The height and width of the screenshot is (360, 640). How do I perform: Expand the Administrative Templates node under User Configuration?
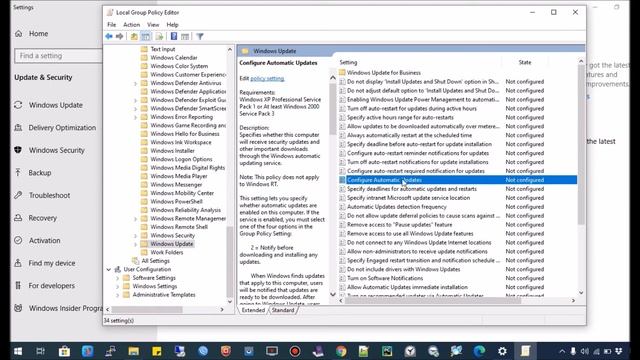tap(118, 295)
